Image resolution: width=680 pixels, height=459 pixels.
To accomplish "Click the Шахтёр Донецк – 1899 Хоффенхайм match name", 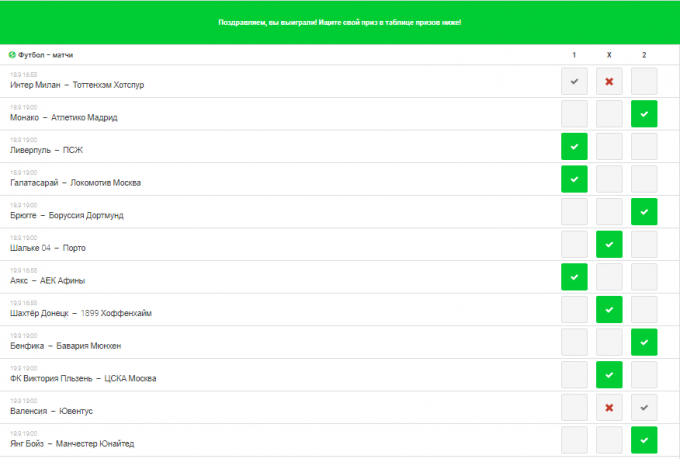I will point(81,313).
